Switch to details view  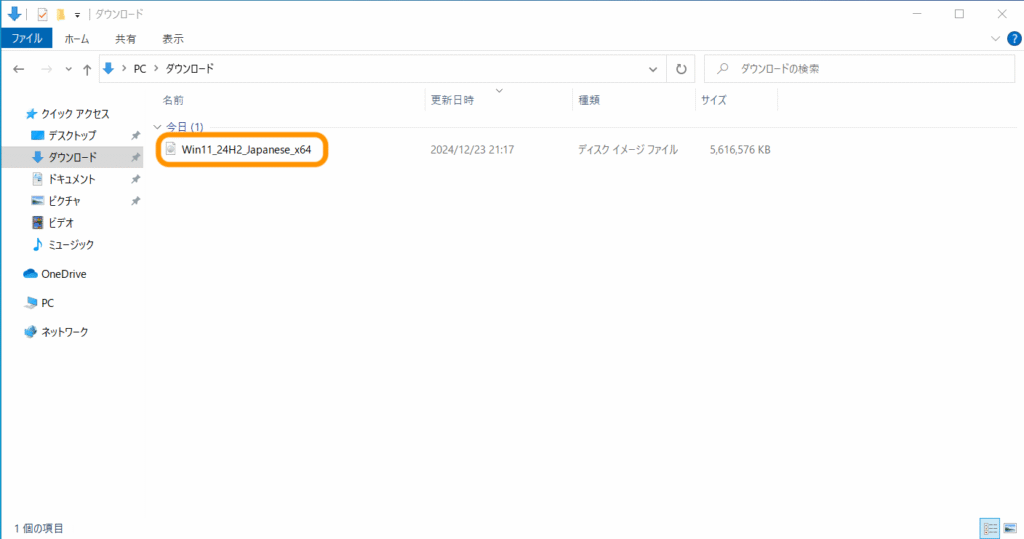pyautogui.click(x=990, y=528)
